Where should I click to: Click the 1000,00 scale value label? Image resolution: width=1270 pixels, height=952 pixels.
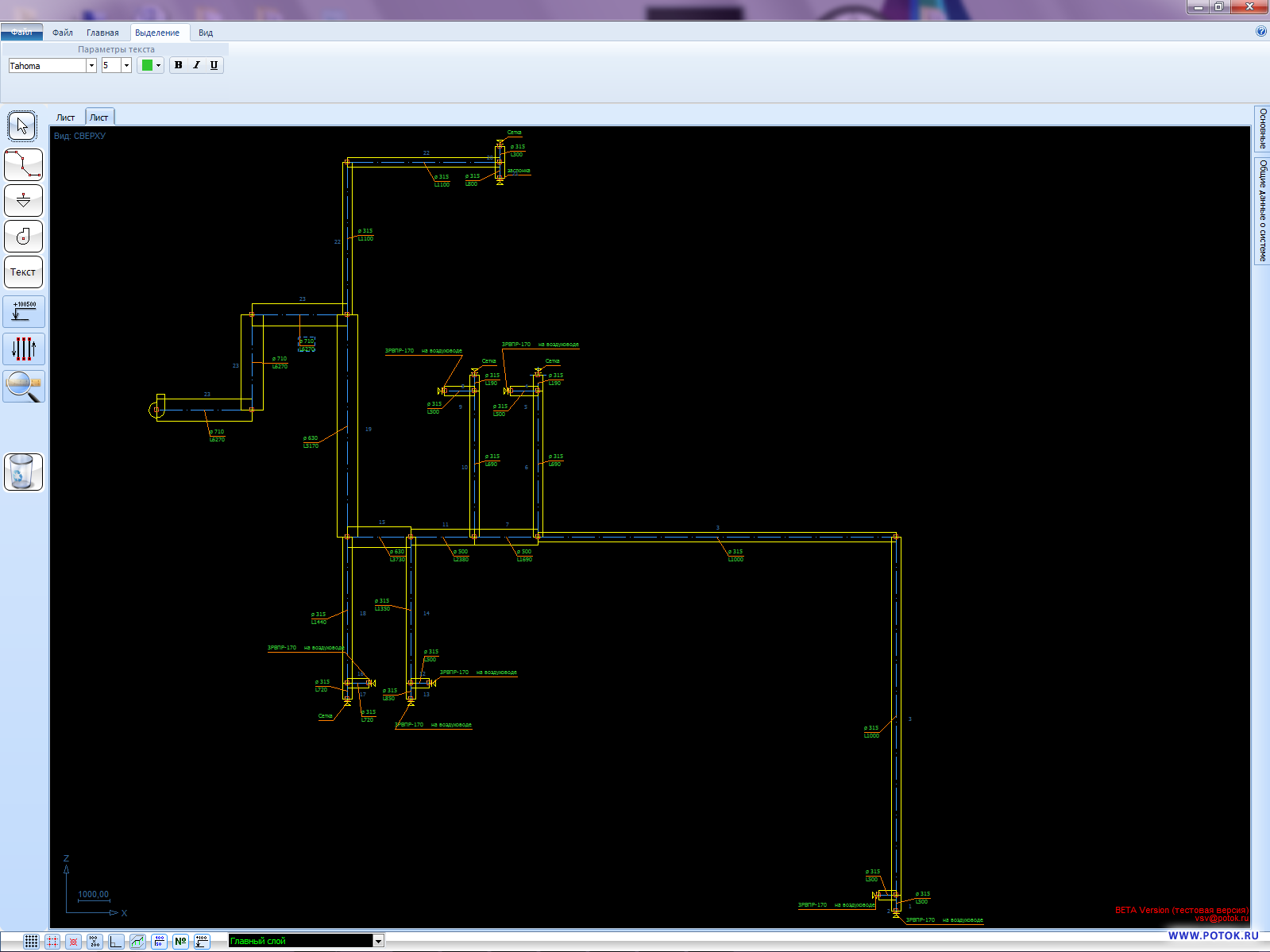click(93, 894)
